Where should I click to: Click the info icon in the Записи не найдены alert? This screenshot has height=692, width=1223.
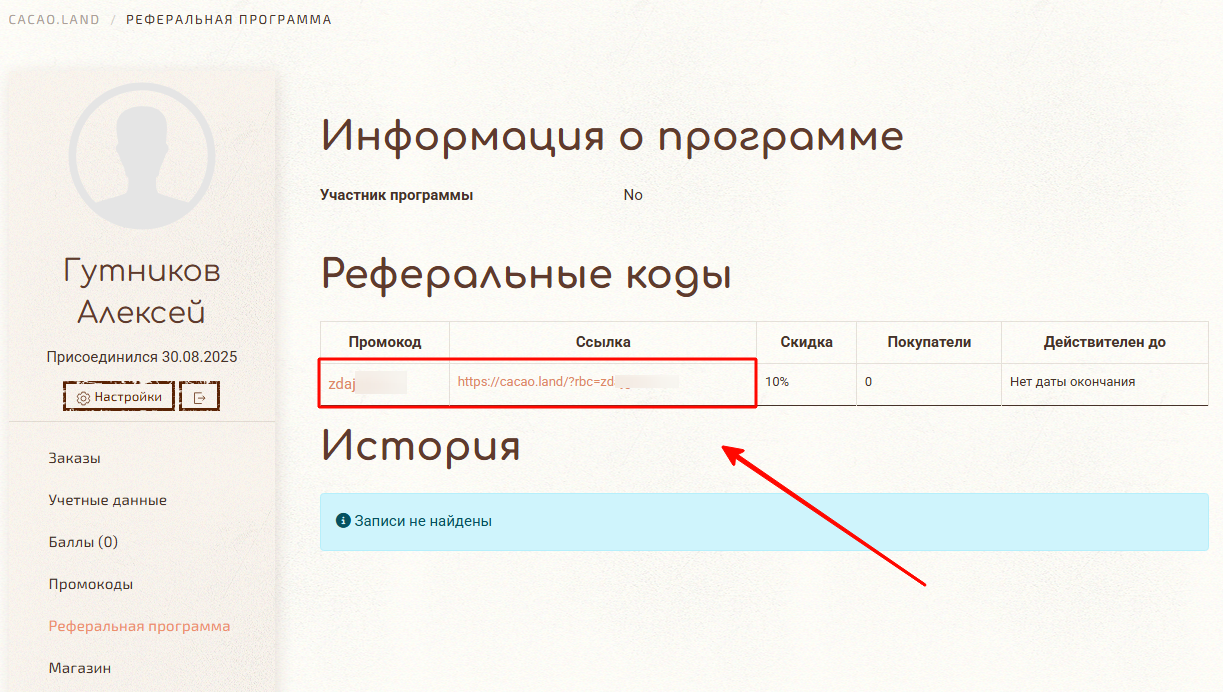pyautogui.click(x=343, y=521)
